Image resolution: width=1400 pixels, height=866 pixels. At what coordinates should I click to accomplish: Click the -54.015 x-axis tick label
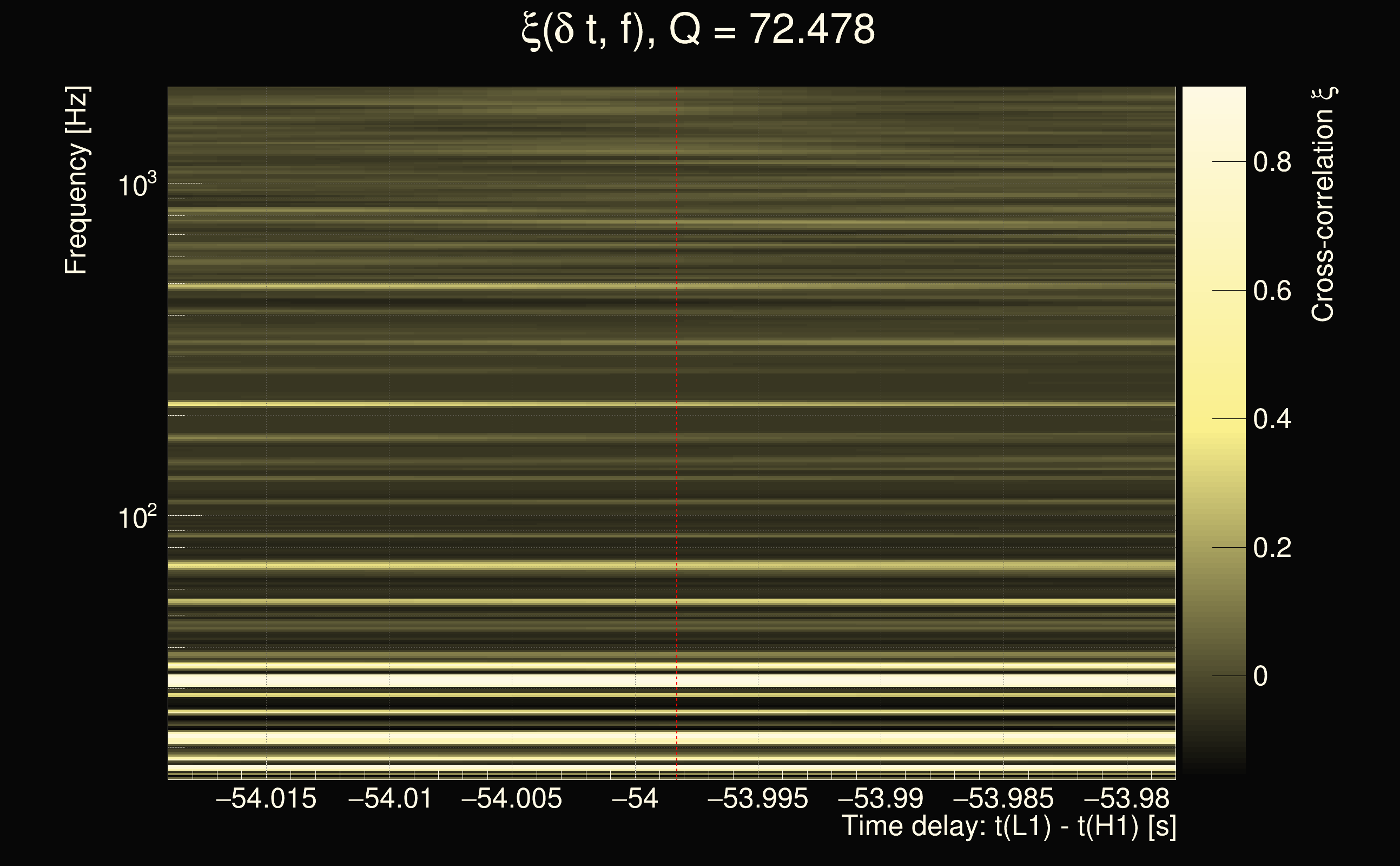click(266, 799)
